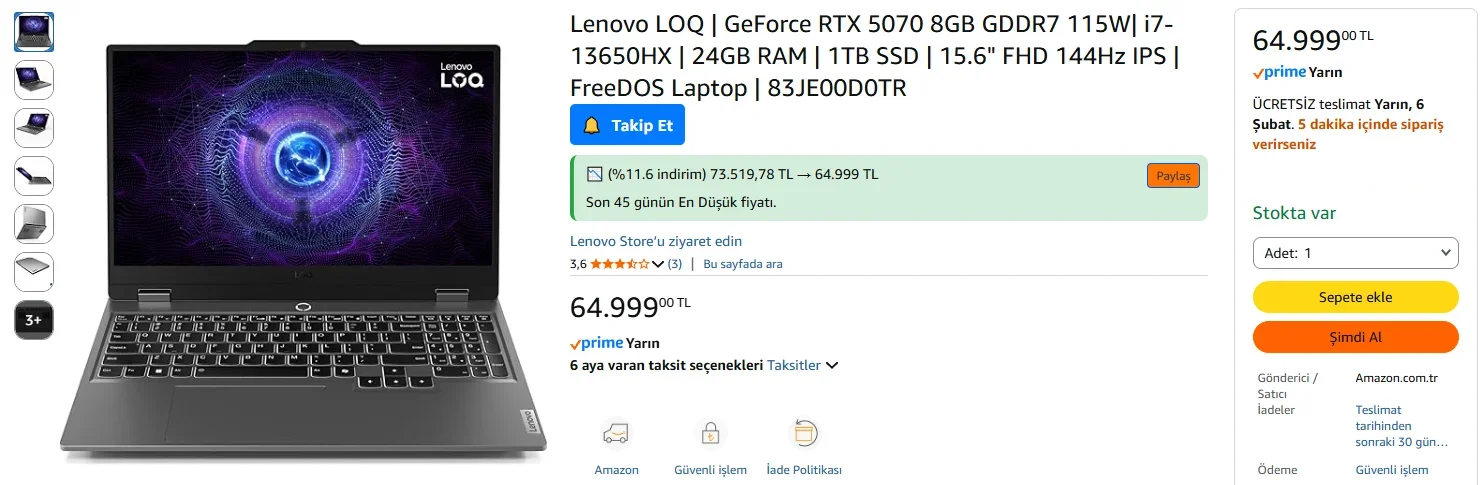This screenshot has width=1483, height=485.
Task: Open the 3+ more images thumbnail
Action: 34,320
